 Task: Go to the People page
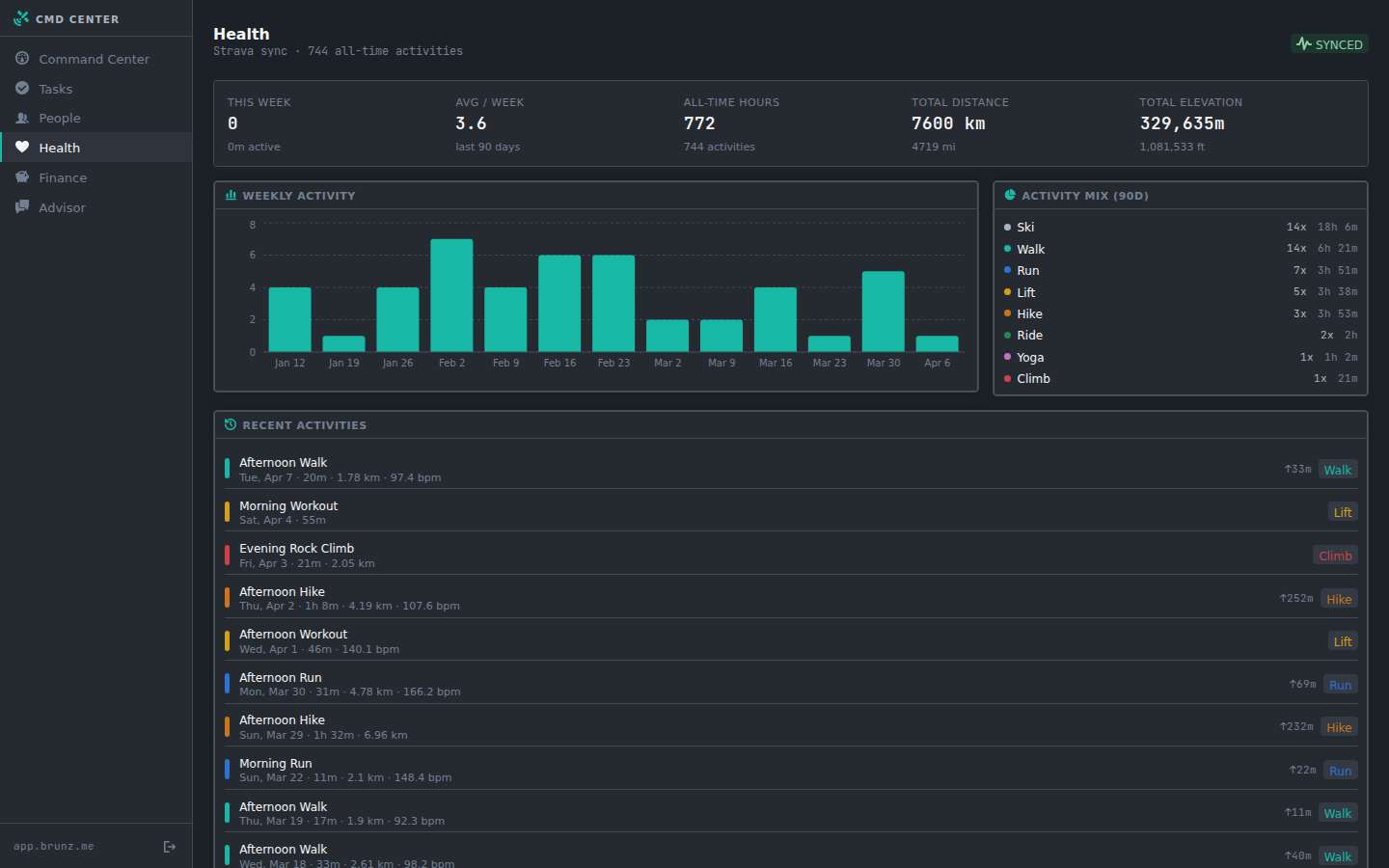coord(96,118)
